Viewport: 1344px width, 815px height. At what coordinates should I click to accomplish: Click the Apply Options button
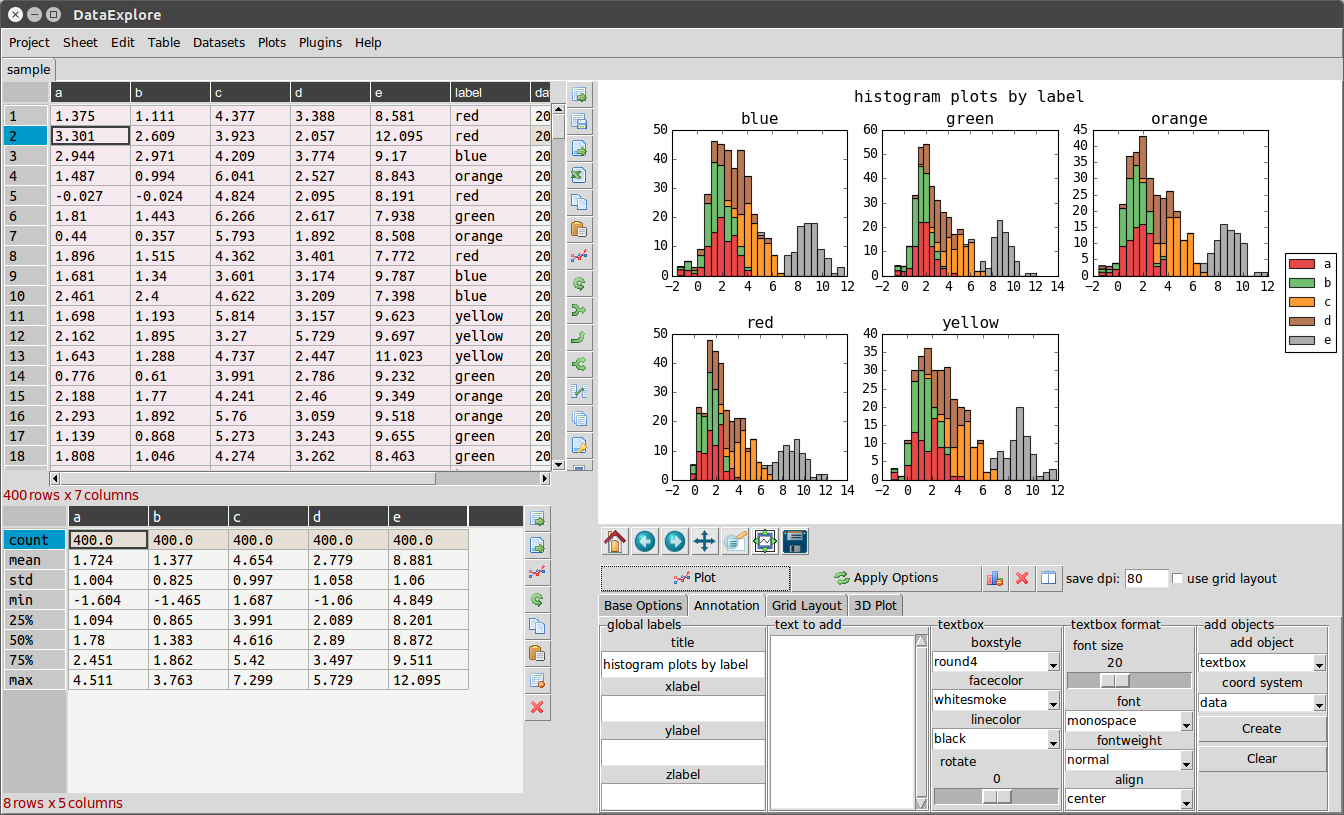tap(885, 578)
